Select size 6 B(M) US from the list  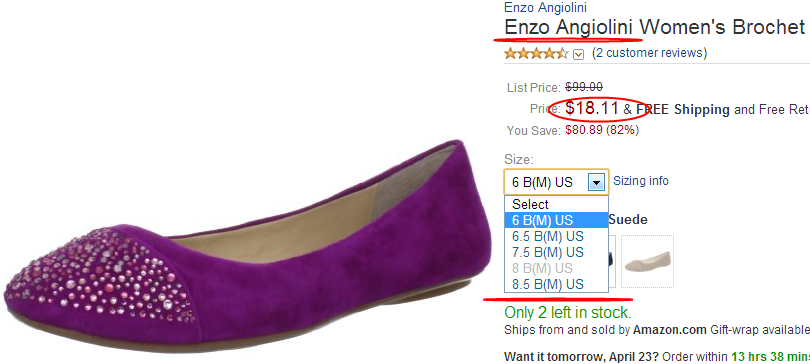pos(556,220)
